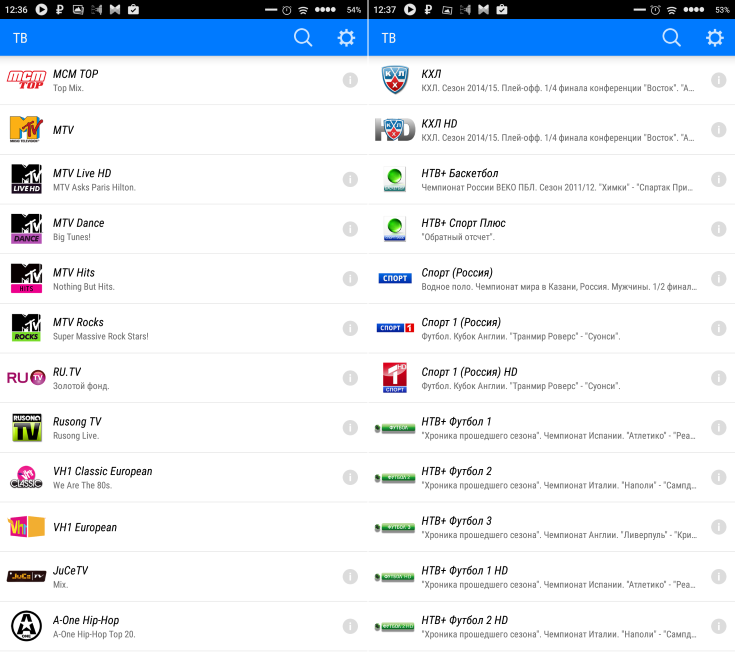Tap the play notification icon in left status bar
This screenshot has height=653, width=735.
click(x=41, y=9)
